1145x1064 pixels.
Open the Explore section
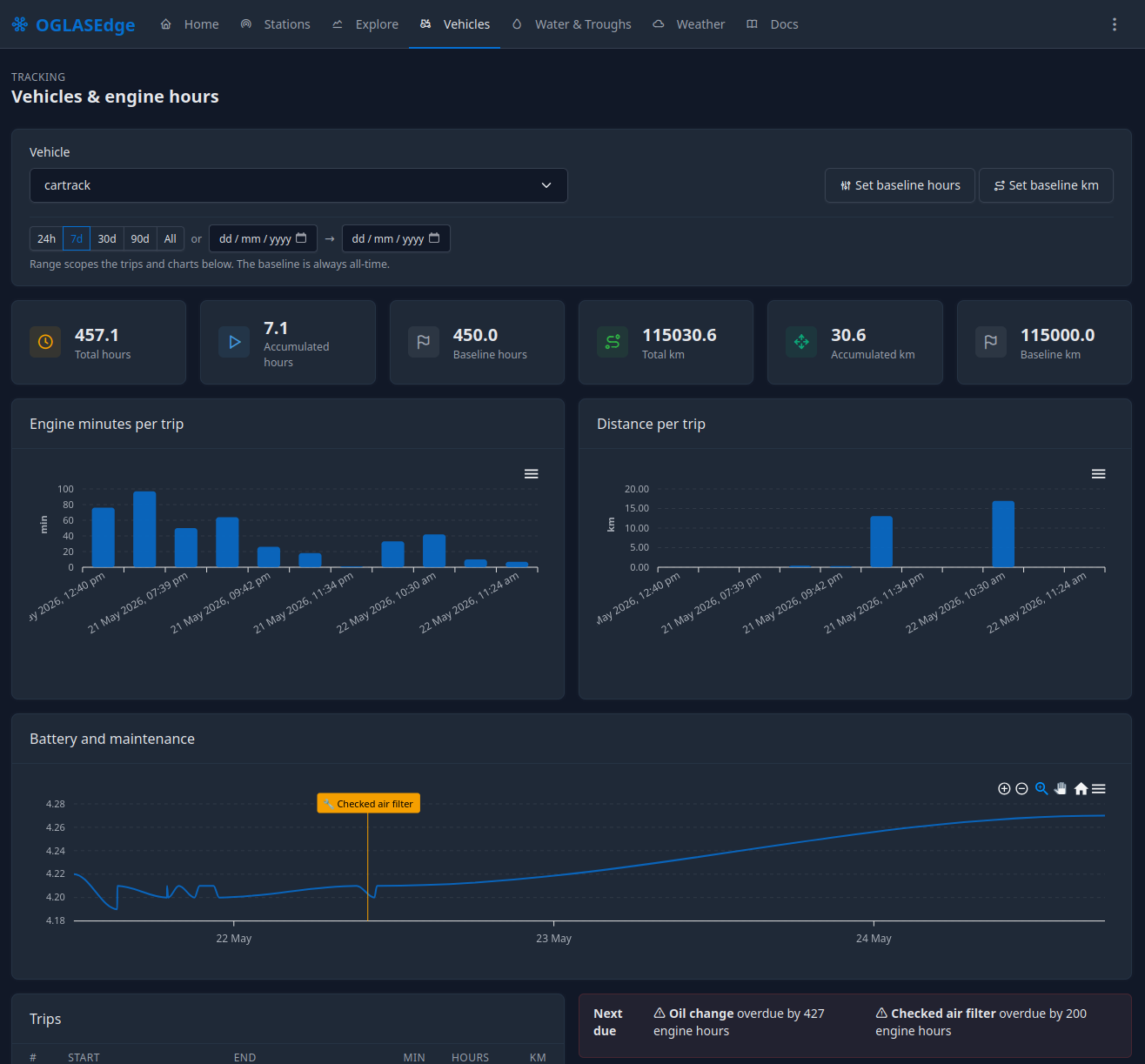(365, 24)
